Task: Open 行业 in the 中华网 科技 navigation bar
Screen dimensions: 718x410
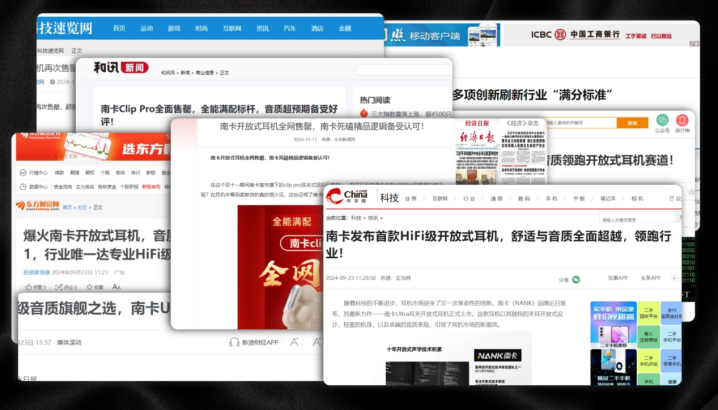Action: click(x=469, y=198)
